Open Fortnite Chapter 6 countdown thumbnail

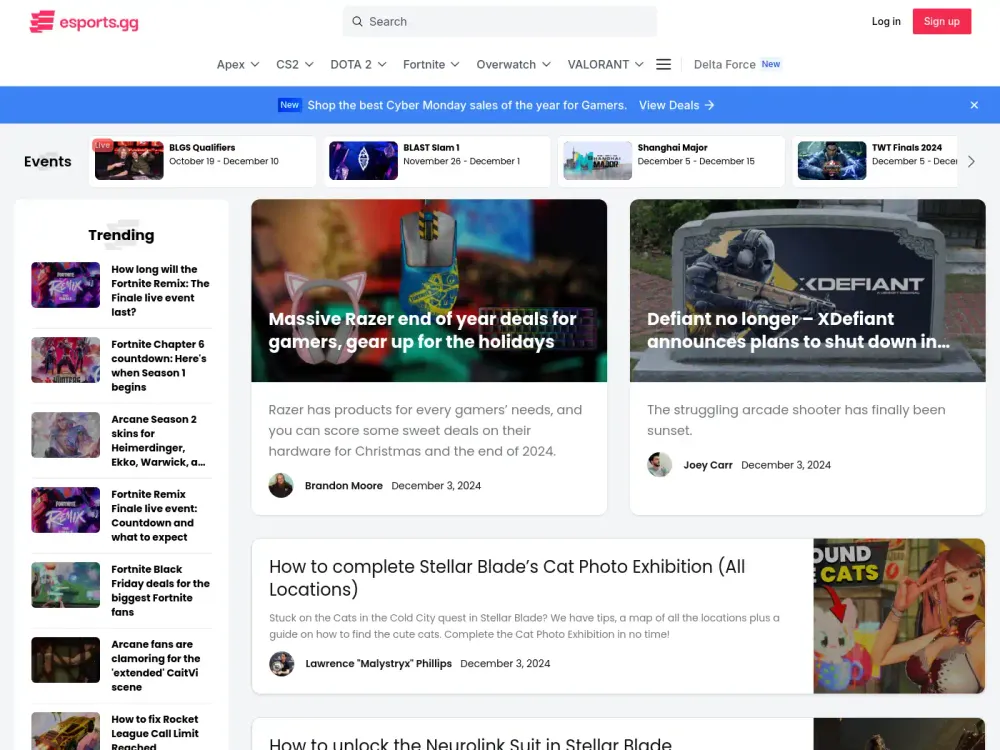pos(66,360)
